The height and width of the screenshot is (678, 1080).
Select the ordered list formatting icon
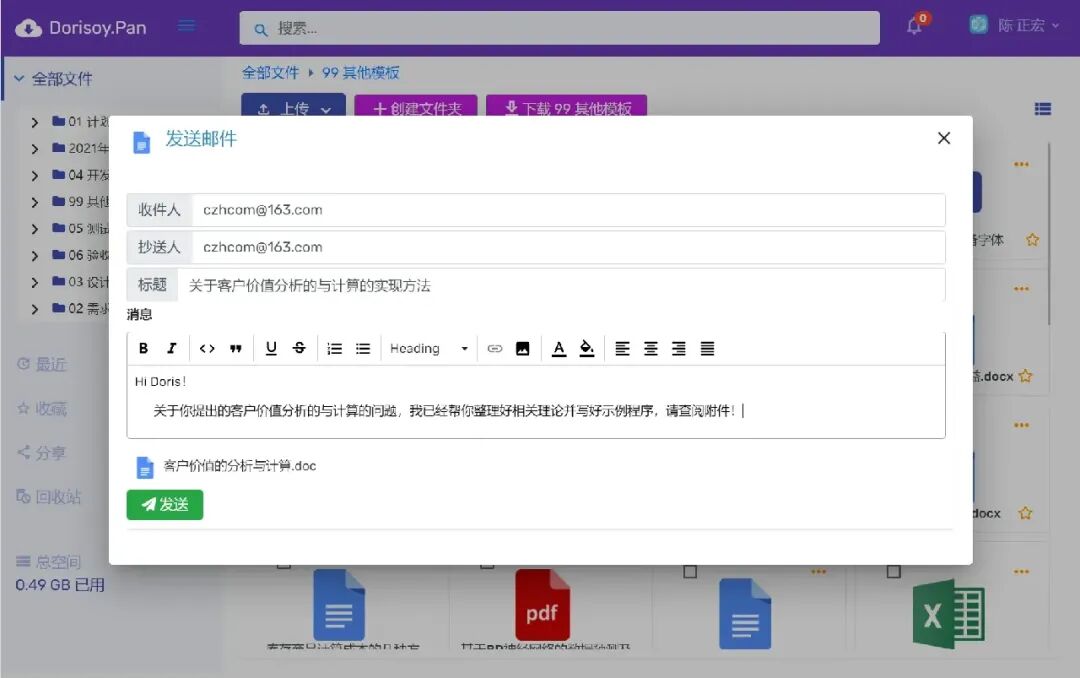(x=335, y=348)
